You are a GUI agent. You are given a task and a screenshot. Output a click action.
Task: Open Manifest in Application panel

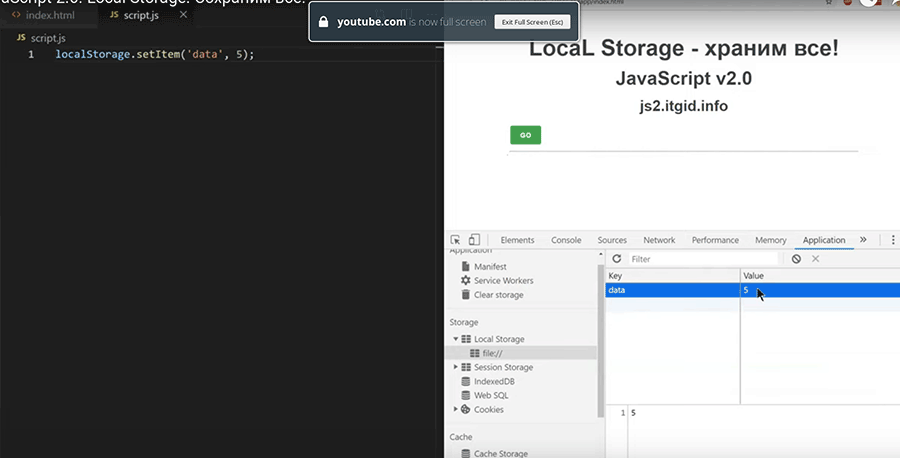tap(489, 267)
